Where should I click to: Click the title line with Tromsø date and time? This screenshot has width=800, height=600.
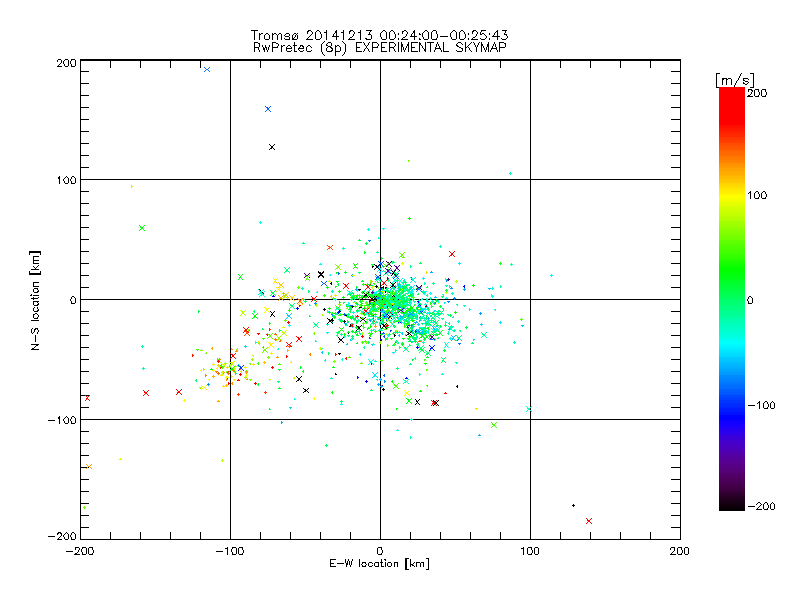[379, 35]
